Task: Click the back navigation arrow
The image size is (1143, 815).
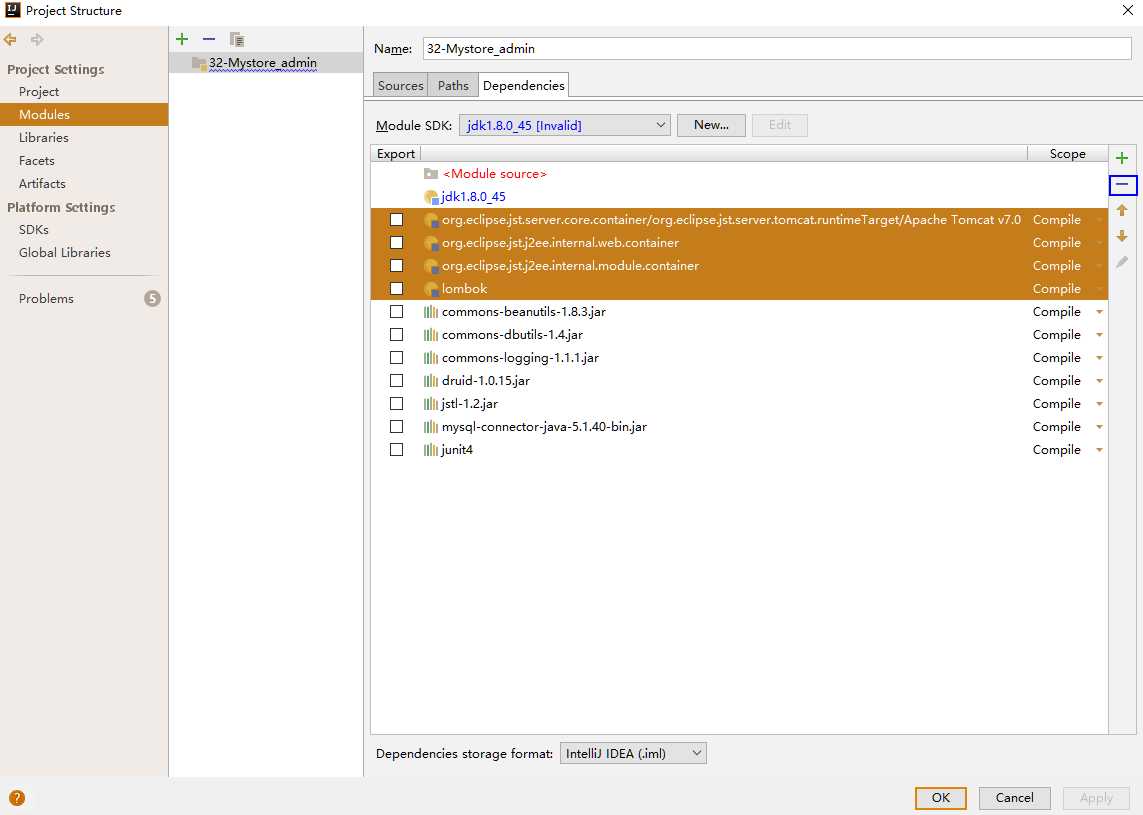Action: [x=10, y=39]
